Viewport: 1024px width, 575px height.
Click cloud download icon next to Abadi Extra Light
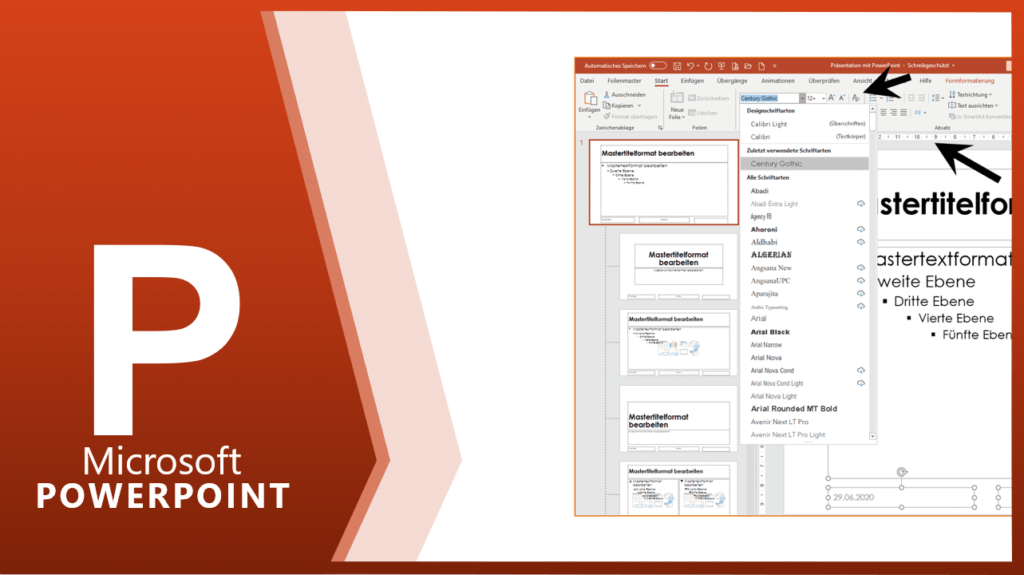point(861,204)
